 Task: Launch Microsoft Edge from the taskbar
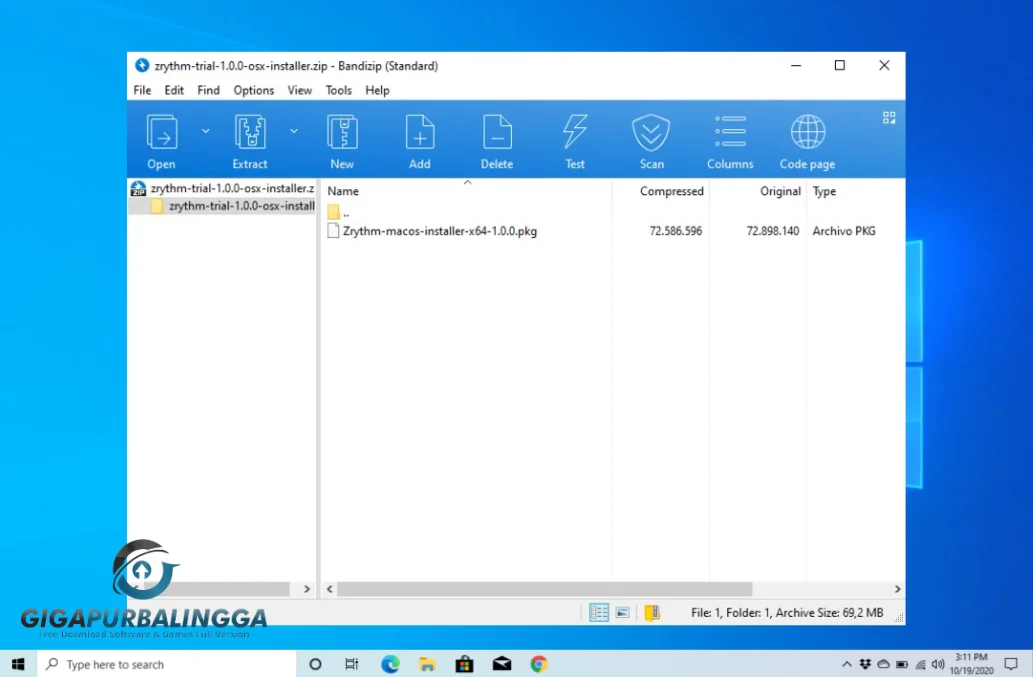[x=390, y=664]
